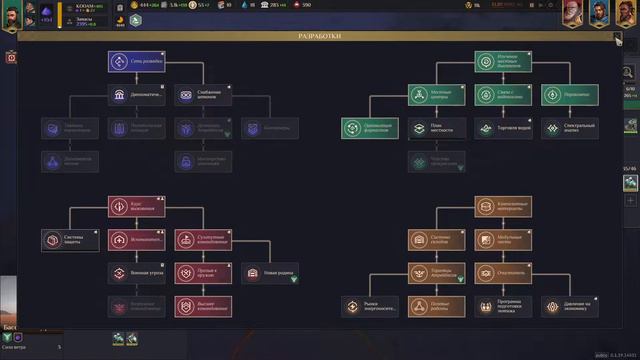Select the red-hooded rival faction portrait
This screenshot has width=640, height=360.
pyautogui.click(x=572, y=13)
